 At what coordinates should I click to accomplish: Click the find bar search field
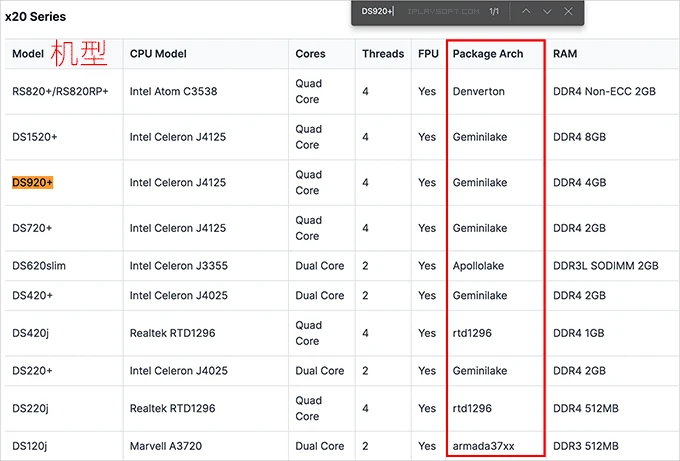tap(420, 11)
